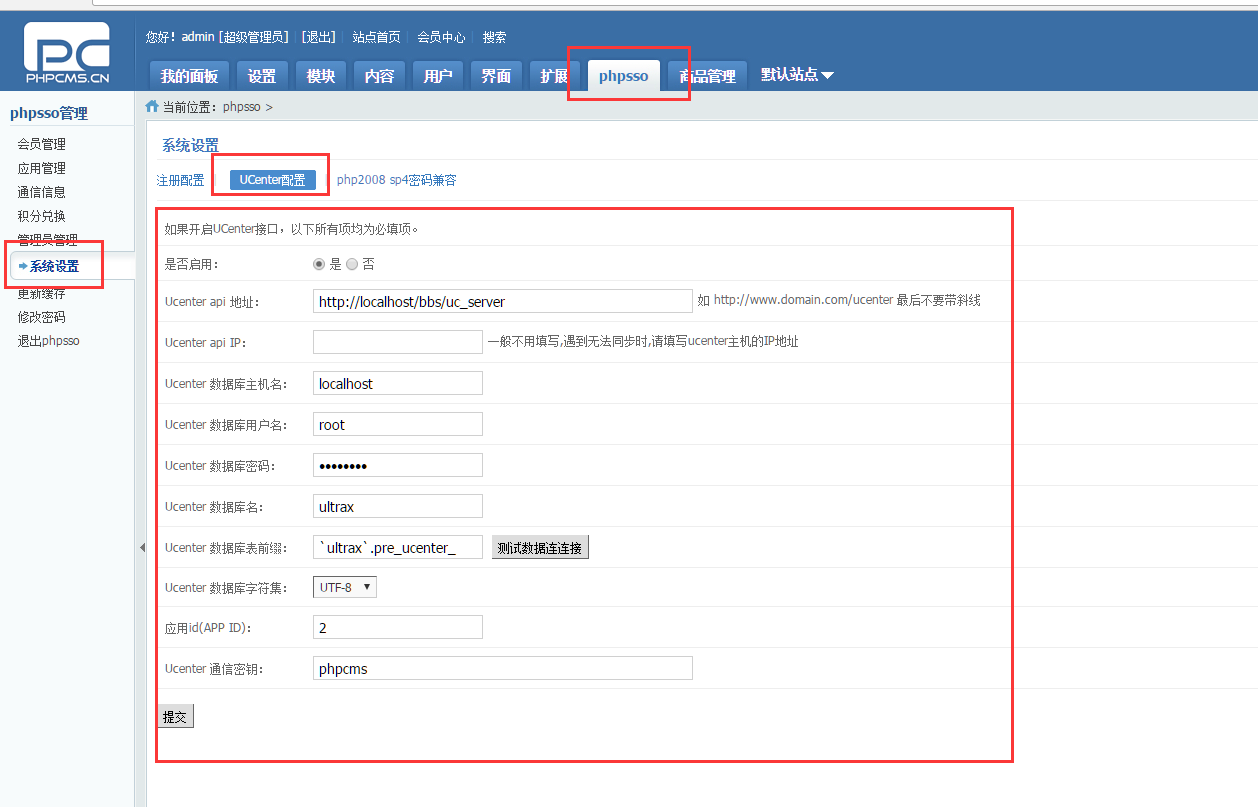Click the Ucenter 数据库密码 field

pyautogui.click(x=397, y=465)
